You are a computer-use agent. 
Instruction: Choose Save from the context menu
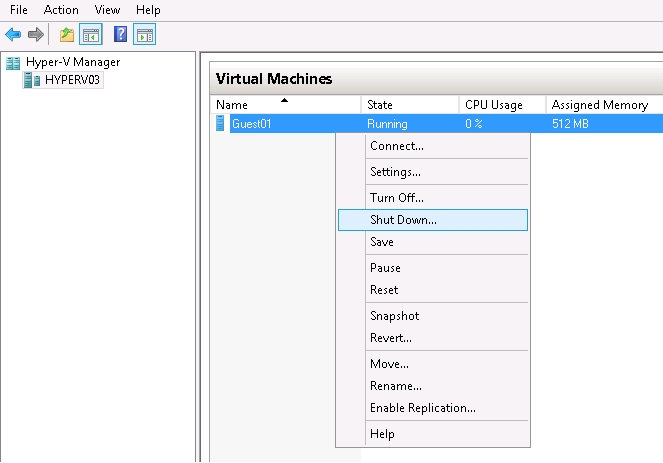433,242
